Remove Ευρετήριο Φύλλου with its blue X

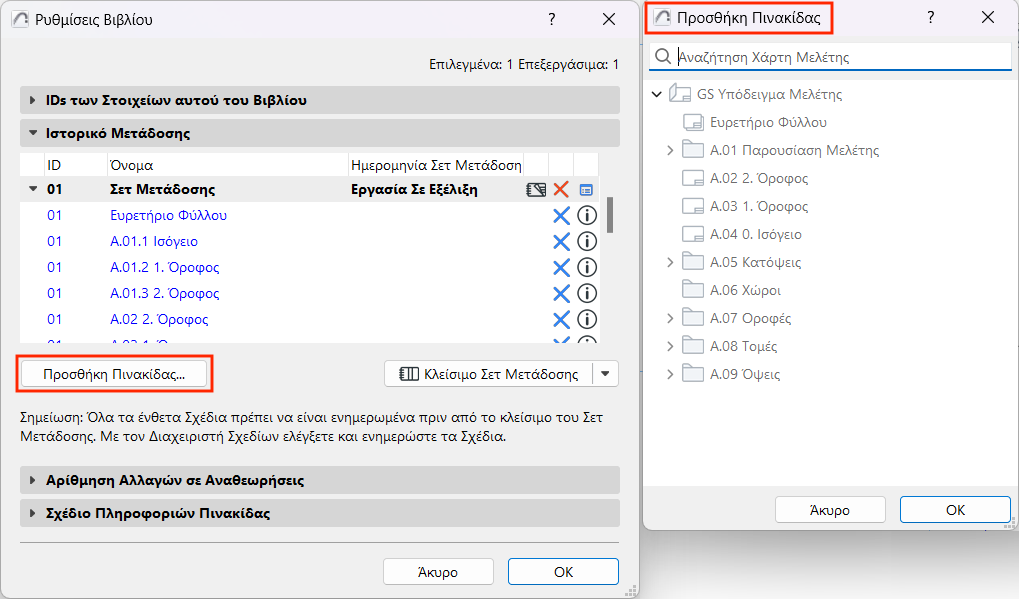pos(561,215)
